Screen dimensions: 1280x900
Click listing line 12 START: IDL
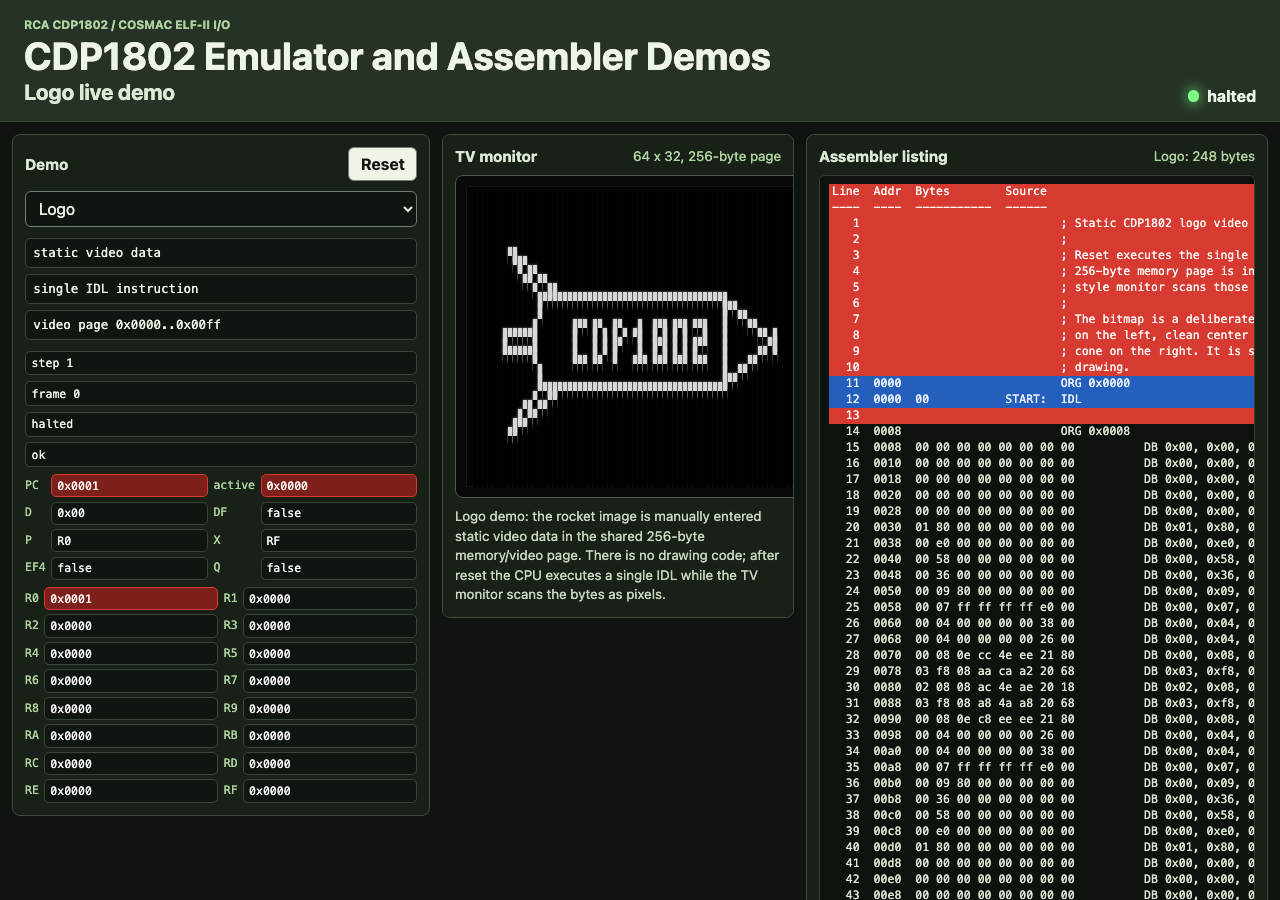click(x=1042, y=399)
